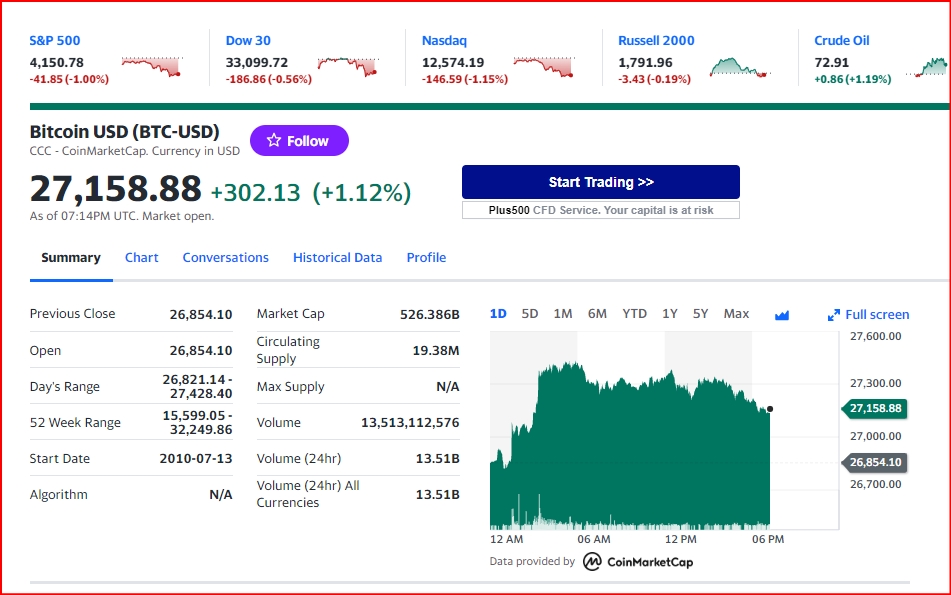This screenshot has height=595, width=951.
Task: Click the CoinMarketCap logo icon
Action: (x=592, y=562)
